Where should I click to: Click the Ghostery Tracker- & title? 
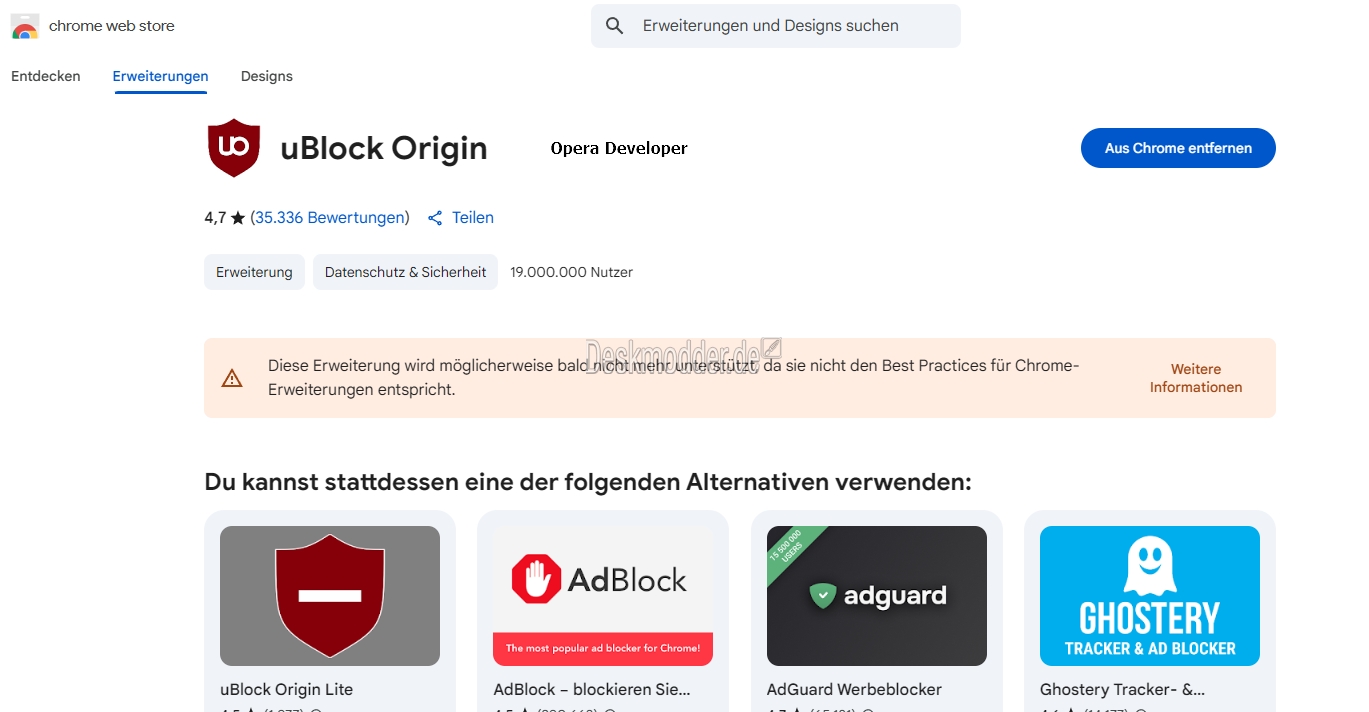point(1122,689)
